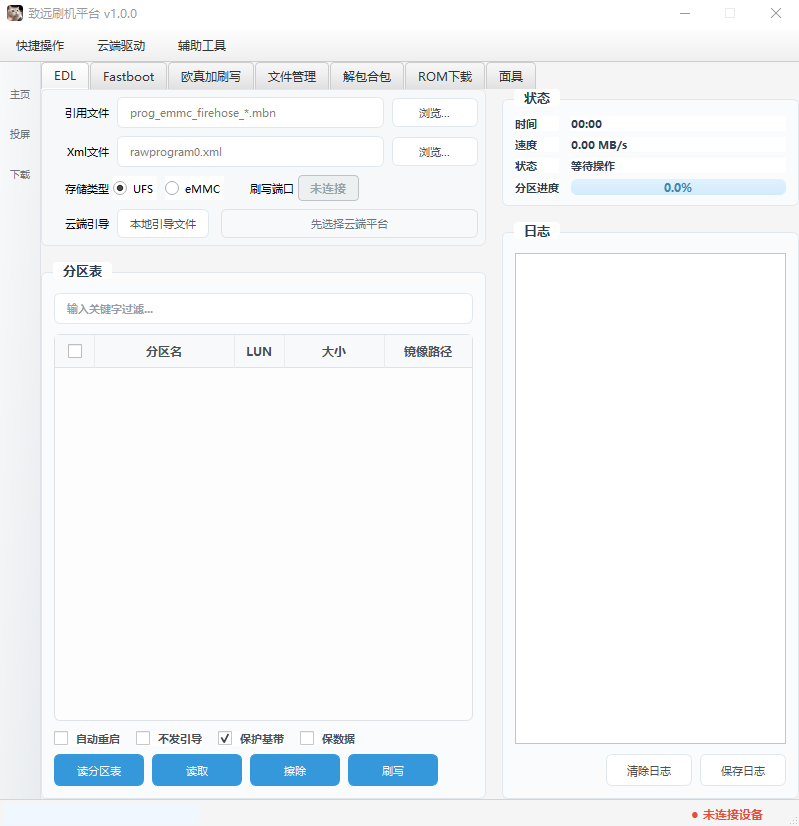This screenshot has height=826, width=799.
Task: Click the 未连接设备 status indicator
Action: point(727,814)
